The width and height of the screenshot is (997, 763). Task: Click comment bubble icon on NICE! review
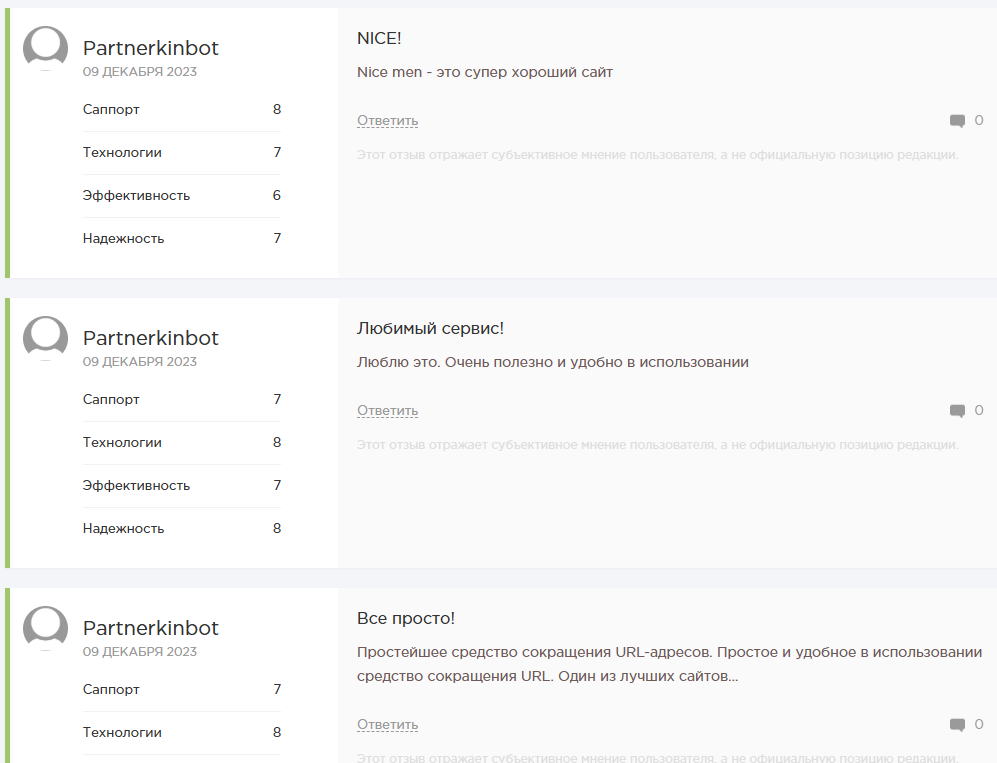(957, 121)
